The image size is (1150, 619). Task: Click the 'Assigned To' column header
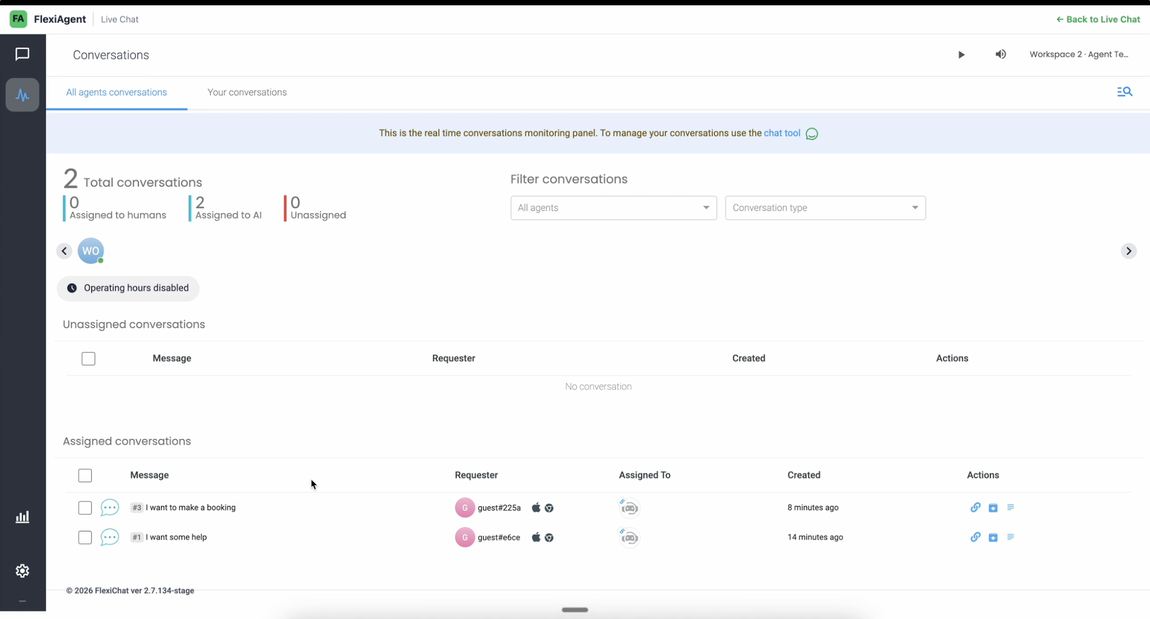click(x=645, y=475)
